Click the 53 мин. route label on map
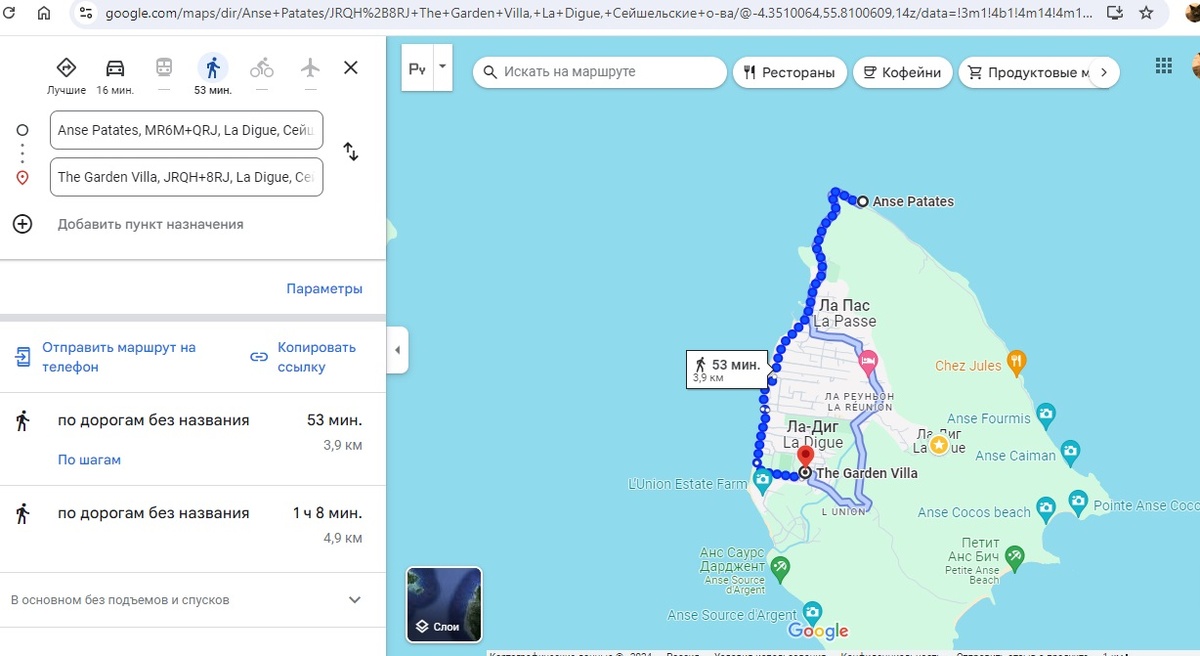 727,370
